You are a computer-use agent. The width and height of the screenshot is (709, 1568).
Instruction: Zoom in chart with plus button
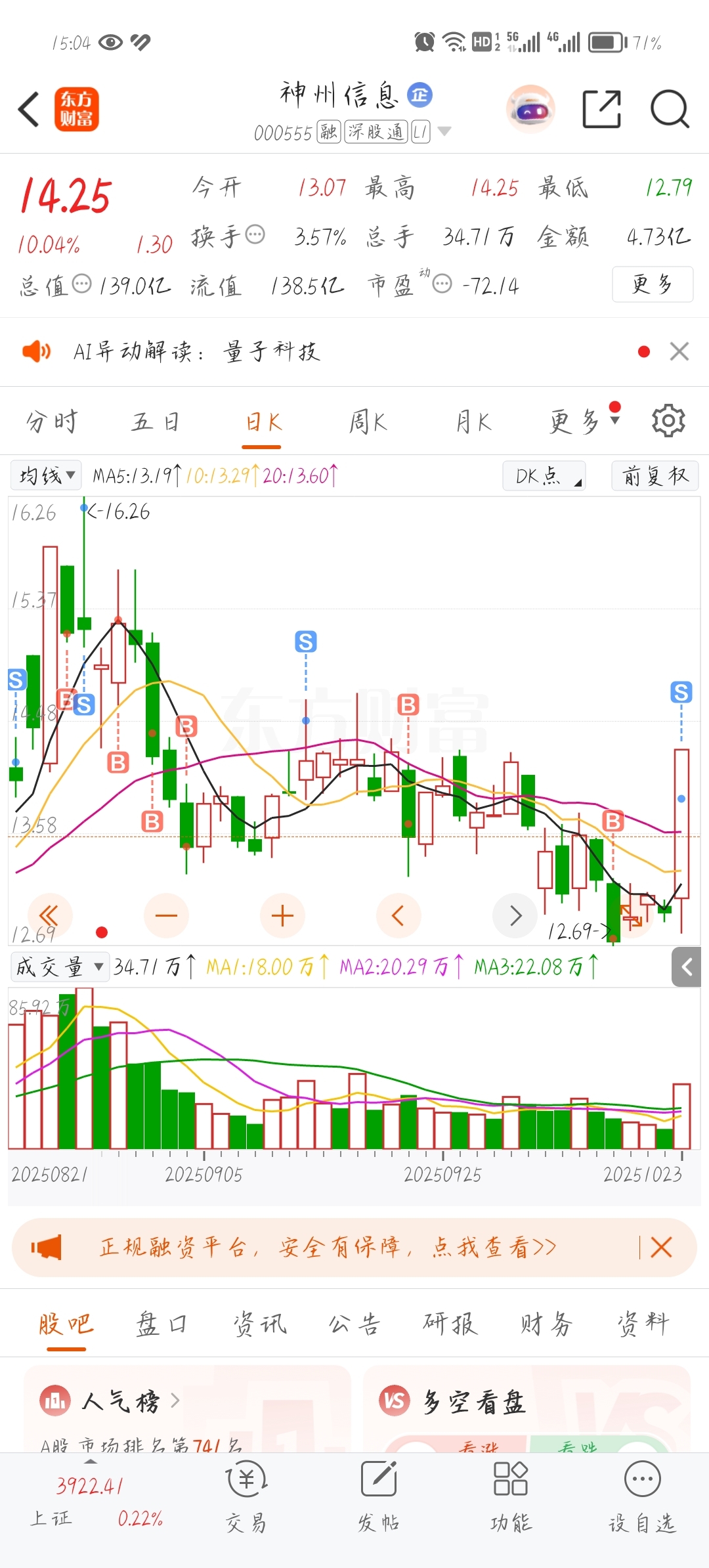tap(282, 915)
